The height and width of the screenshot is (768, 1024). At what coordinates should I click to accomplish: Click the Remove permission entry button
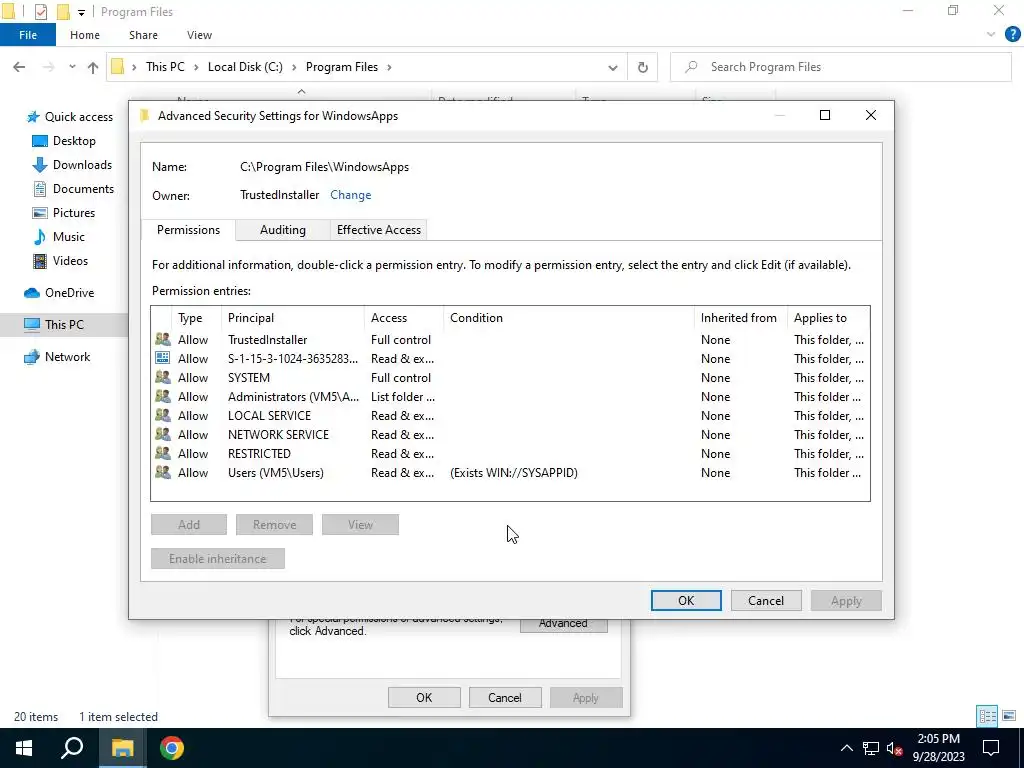pos(274,524)
